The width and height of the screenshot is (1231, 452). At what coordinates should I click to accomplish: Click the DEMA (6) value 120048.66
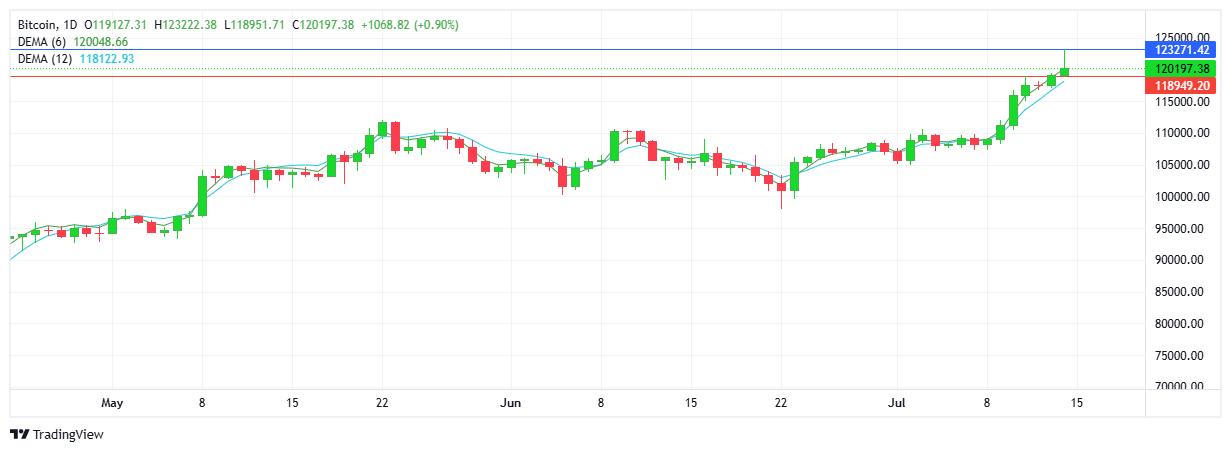[101, 42]
